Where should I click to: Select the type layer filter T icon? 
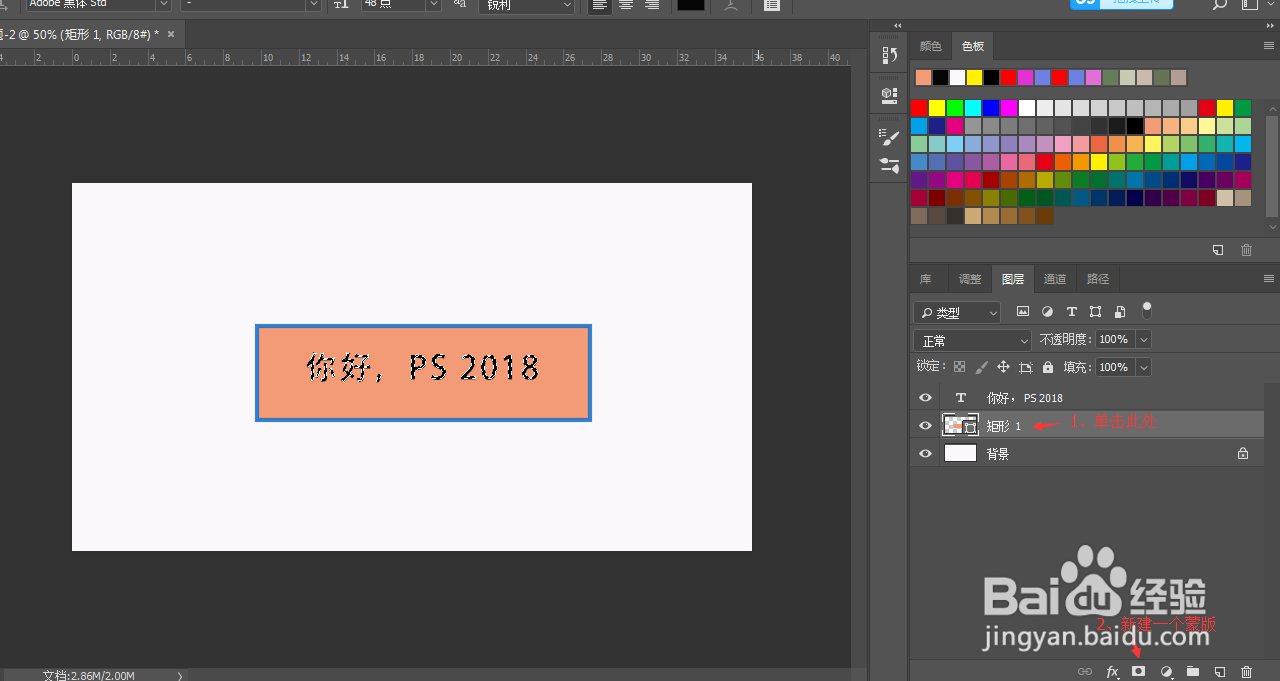pyautogui.click(x=1071, y=311)
